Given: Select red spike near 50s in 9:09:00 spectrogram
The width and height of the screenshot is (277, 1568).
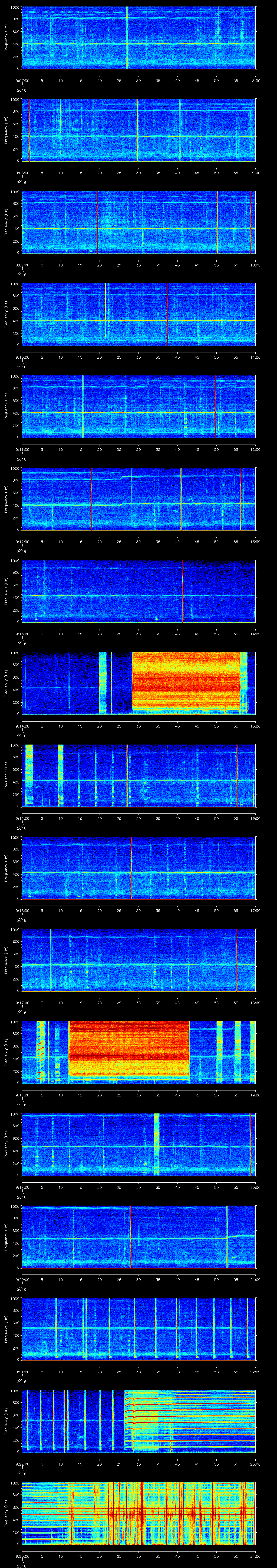Looking at the screenshot, I should [217, 222].
